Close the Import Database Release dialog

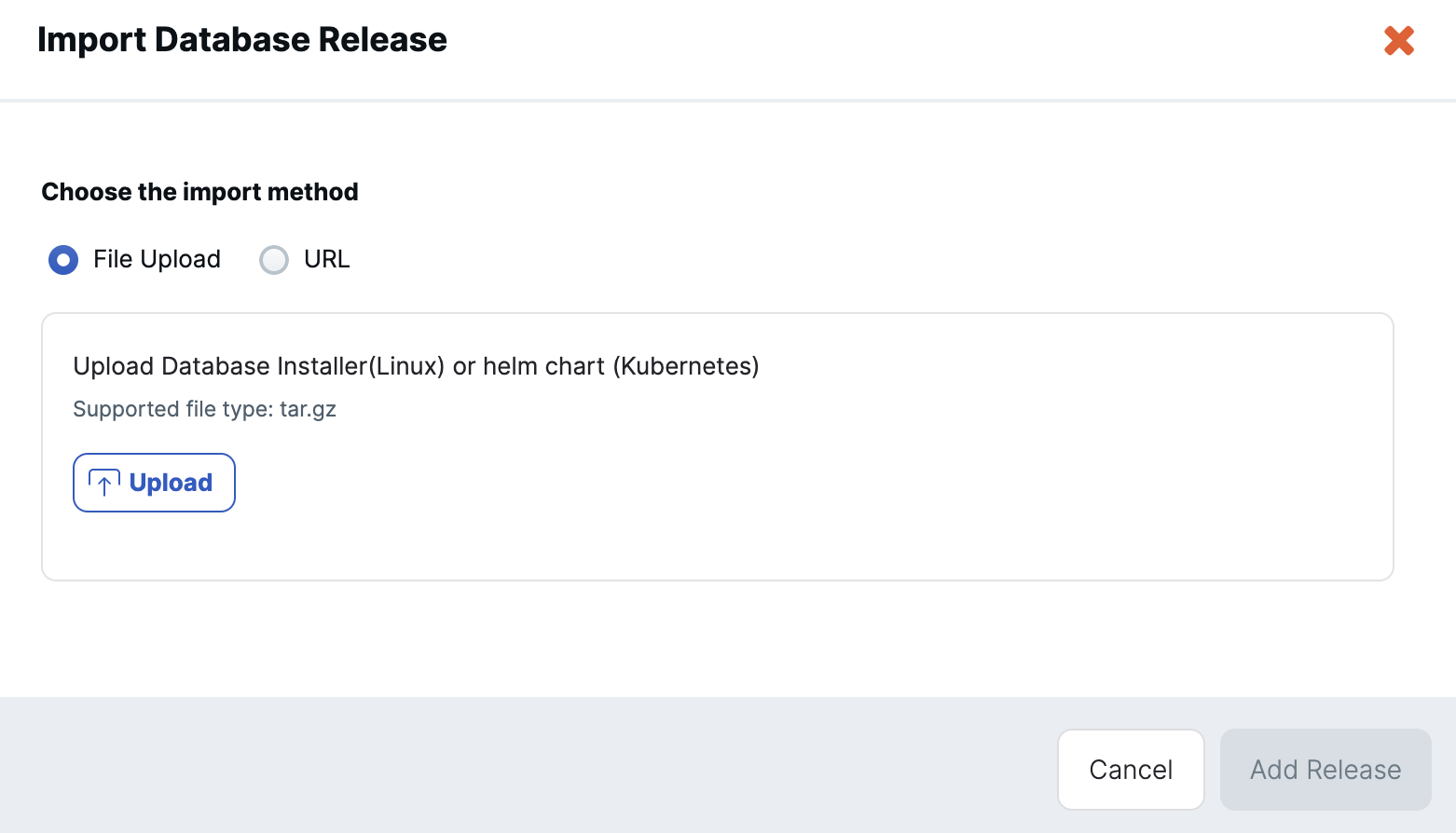point(1398,41)
